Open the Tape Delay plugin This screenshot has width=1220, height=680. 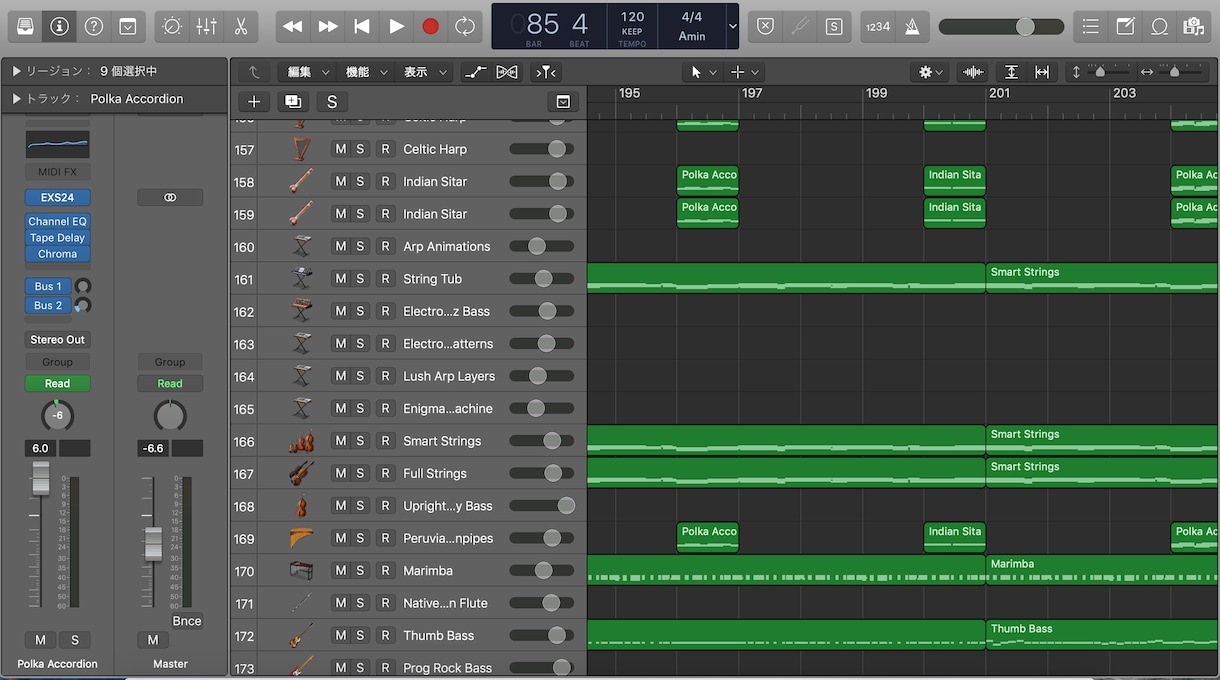coord(57,238)
